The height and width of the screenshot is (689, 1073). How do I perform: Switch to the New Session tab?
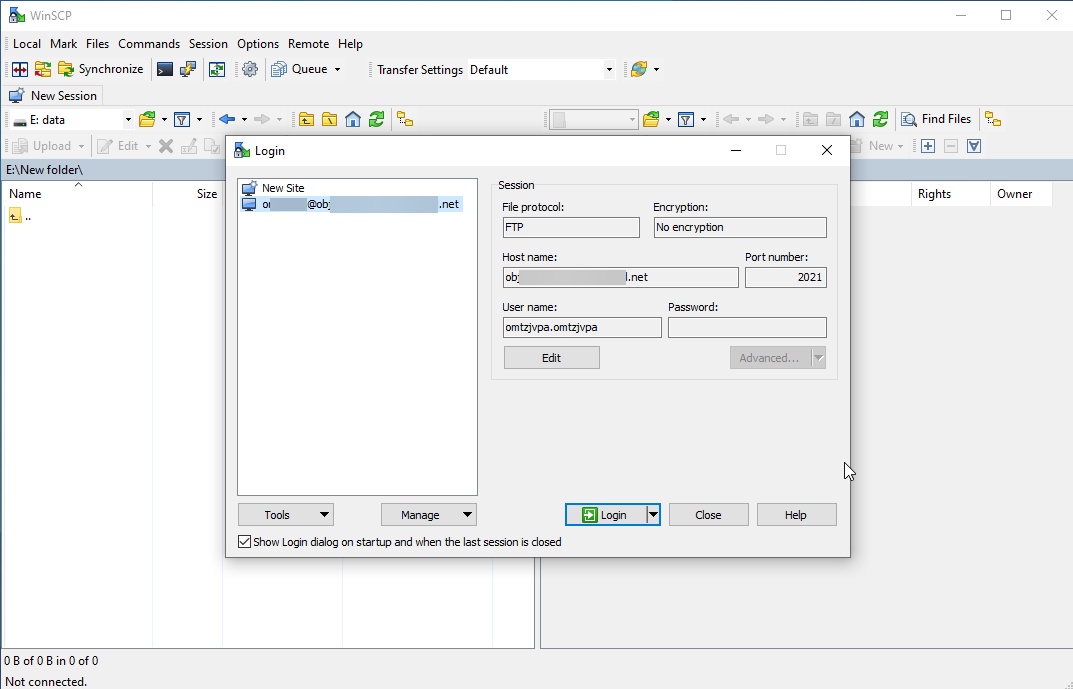coord(54,96)
